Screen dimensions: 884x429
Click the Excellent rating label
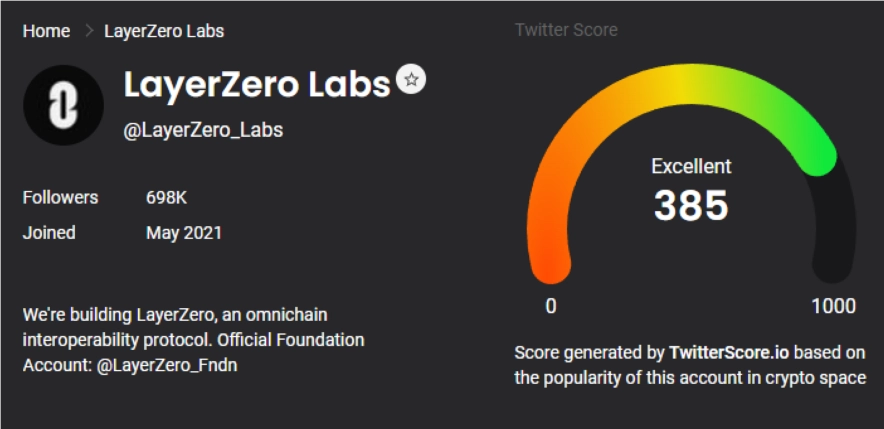(691, 167)
